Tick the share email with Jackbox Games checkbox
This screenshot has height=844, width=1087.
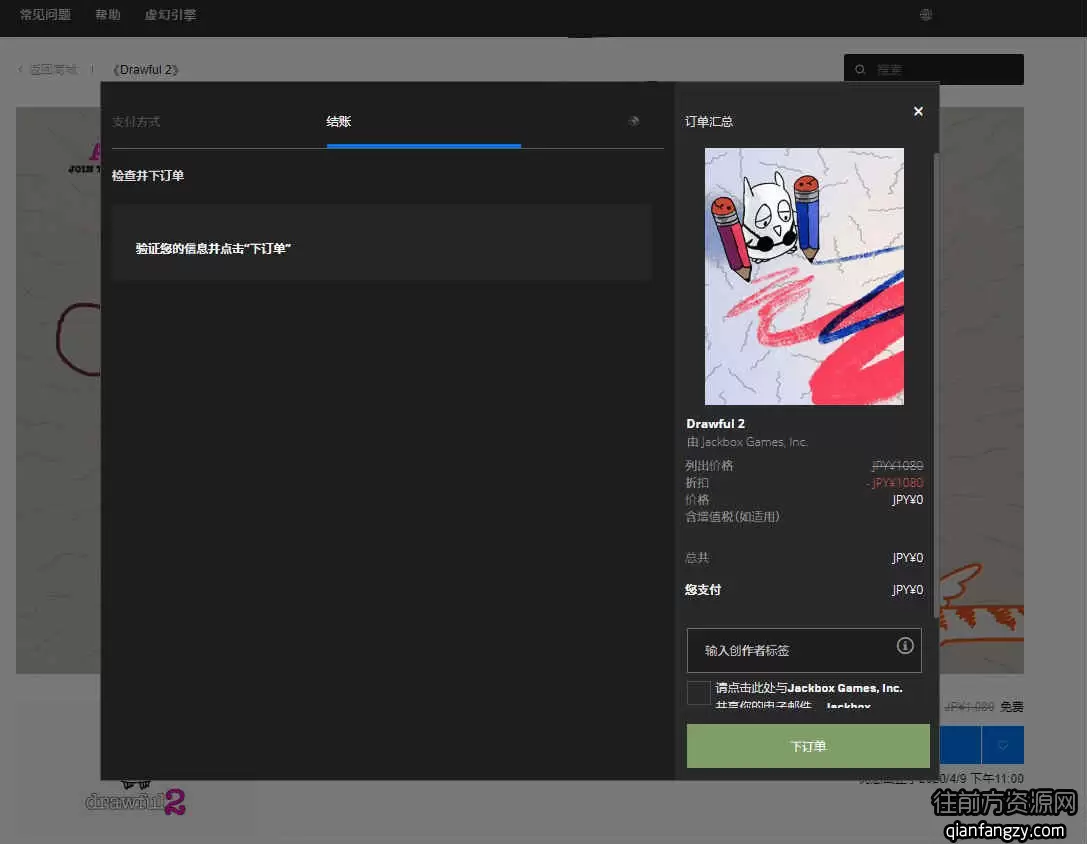[698, 692]
